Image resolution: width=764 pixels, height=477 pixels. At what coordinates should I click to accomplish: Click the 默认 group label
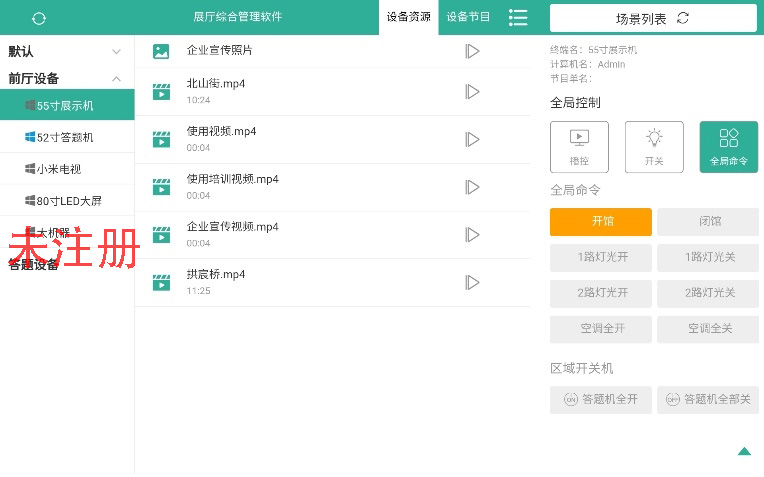click(x=20, y=51)
